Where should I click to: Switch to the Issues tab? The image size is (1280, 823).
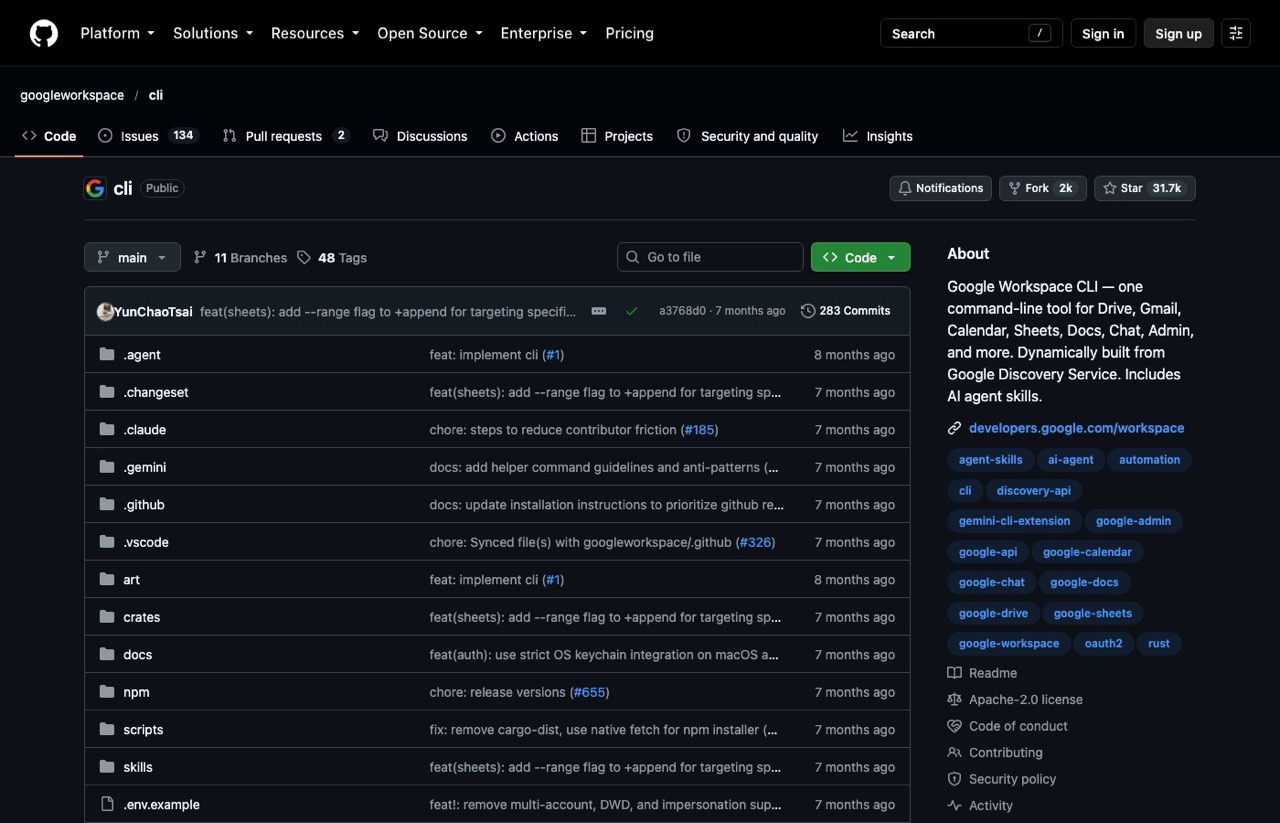[148, 136]
